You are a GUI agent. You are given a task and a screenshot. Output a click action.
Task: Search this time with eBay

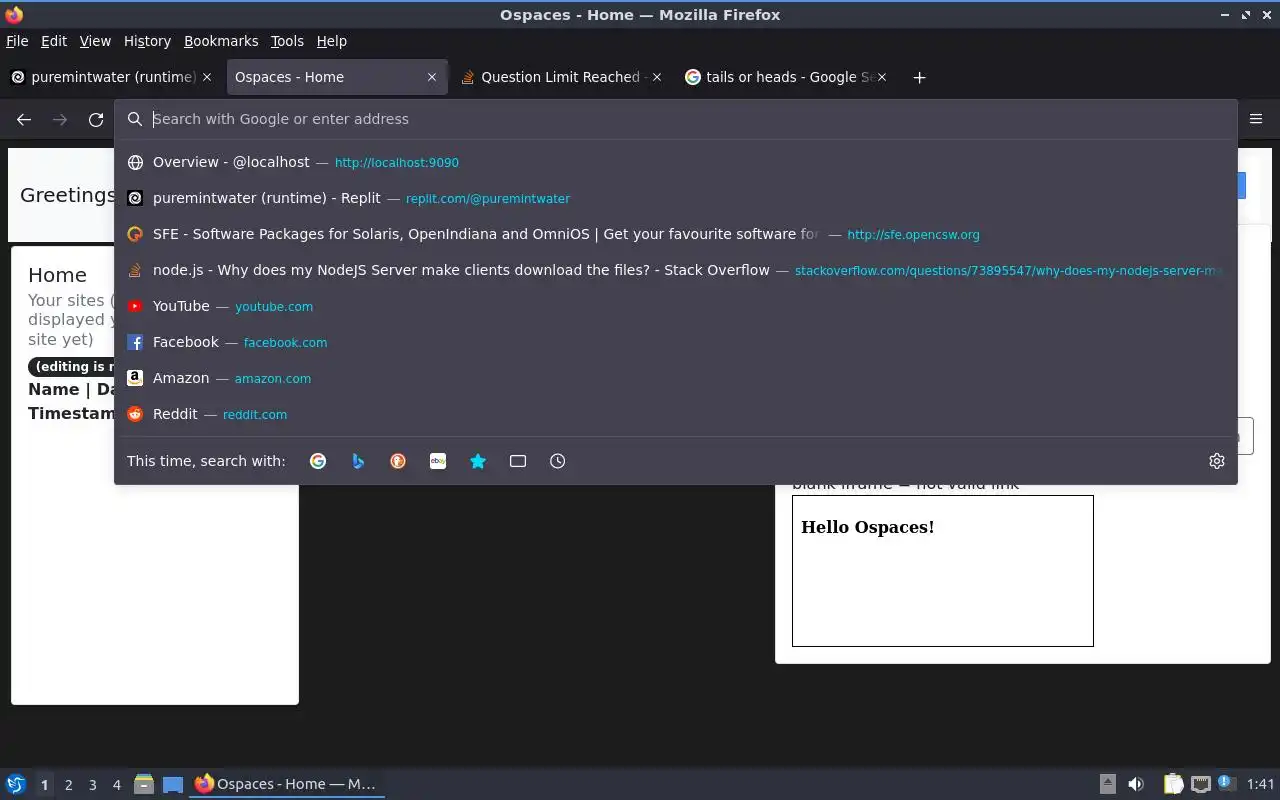coord(438,461)
